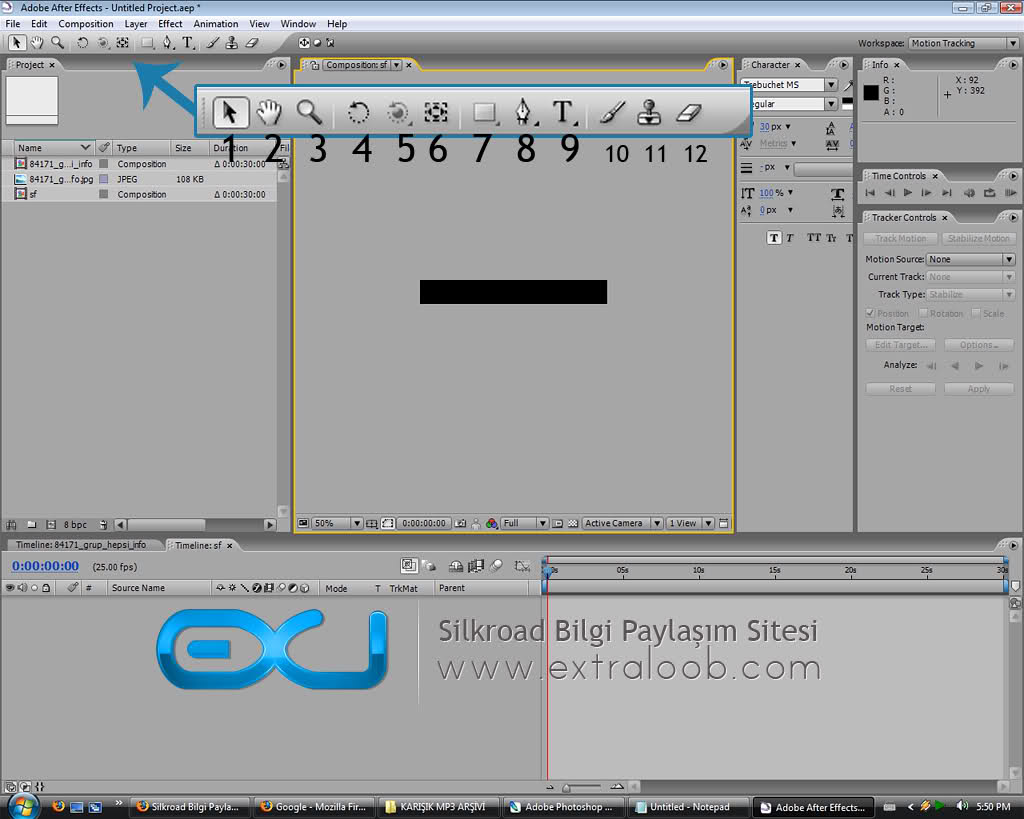The image size is (1024, 819).
Task: Go to last frame in Time Controls
Action: [947, 193]
